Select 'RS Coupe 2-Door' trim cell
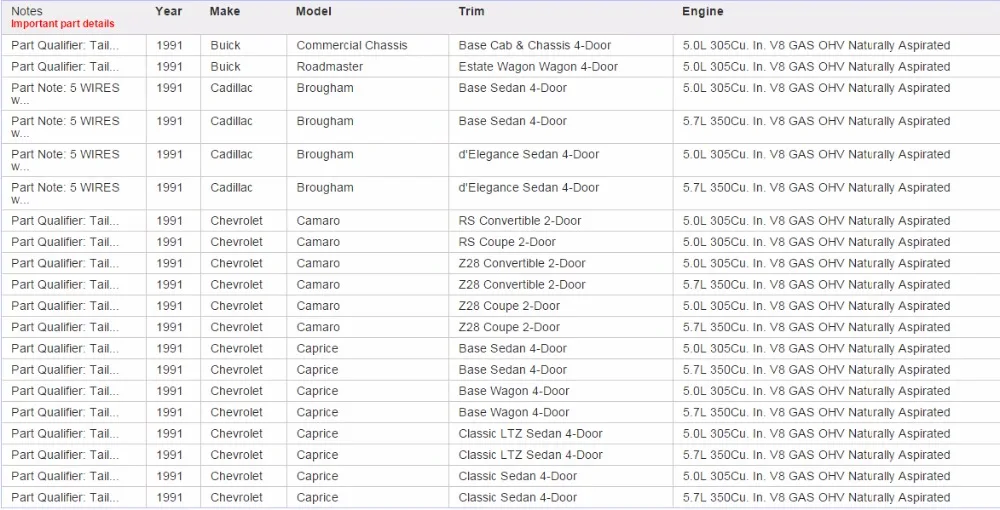Screen dimensions: 1000x510 [x=506, y=242]
